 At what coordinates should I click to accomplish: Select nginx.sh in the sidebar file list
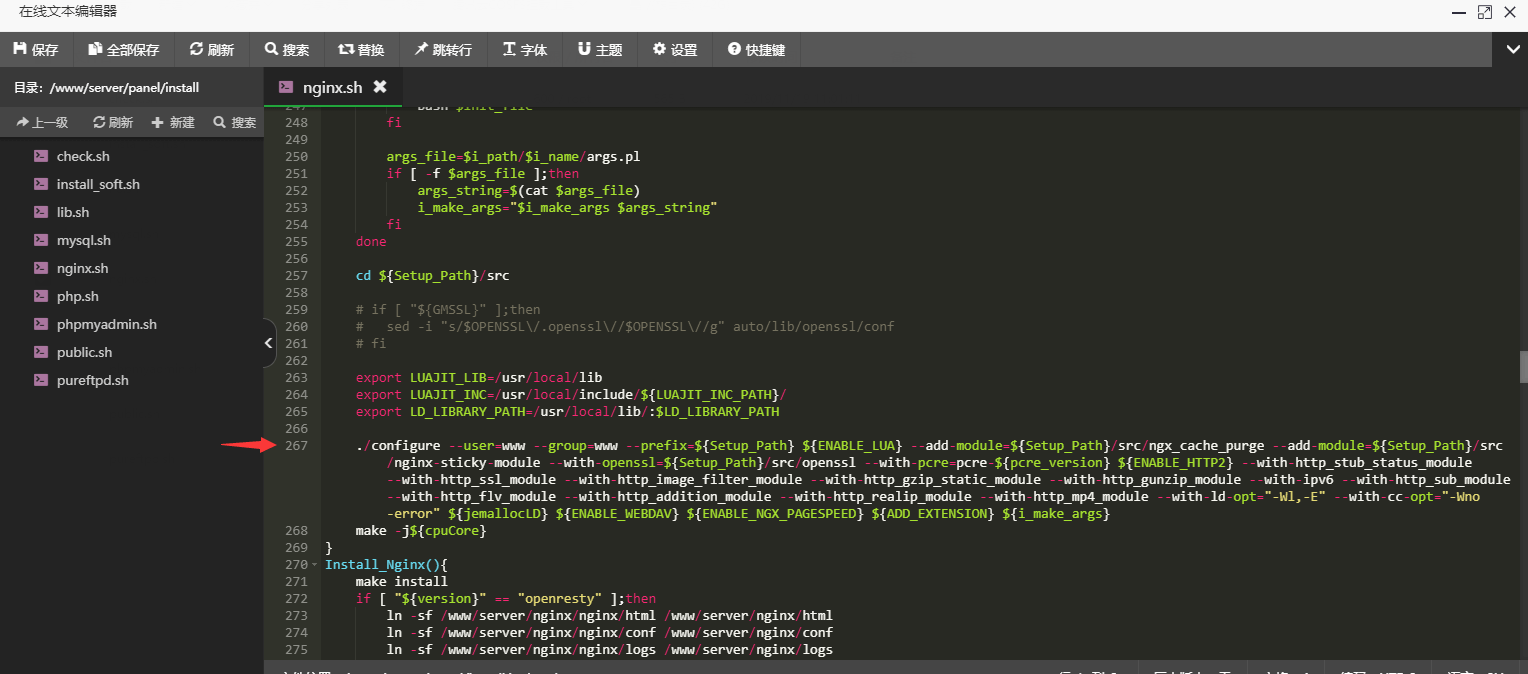pos(82,268)
